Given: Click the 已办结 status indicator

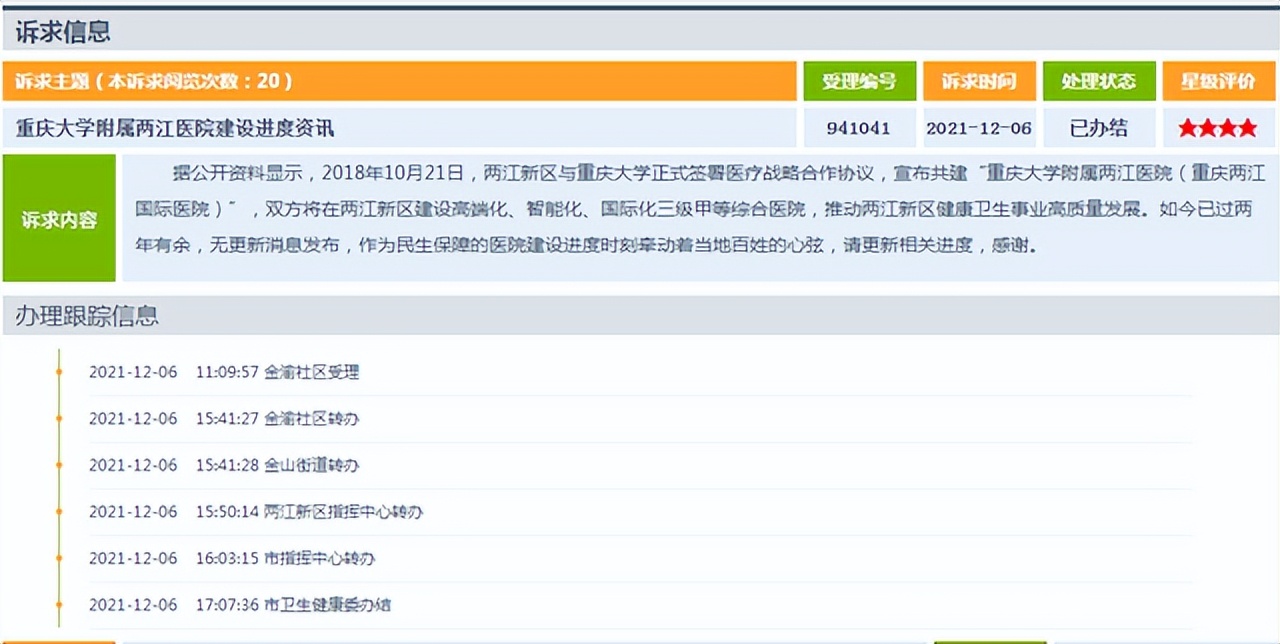Looking at the screenshot, I should click(x=1098, y=128).
